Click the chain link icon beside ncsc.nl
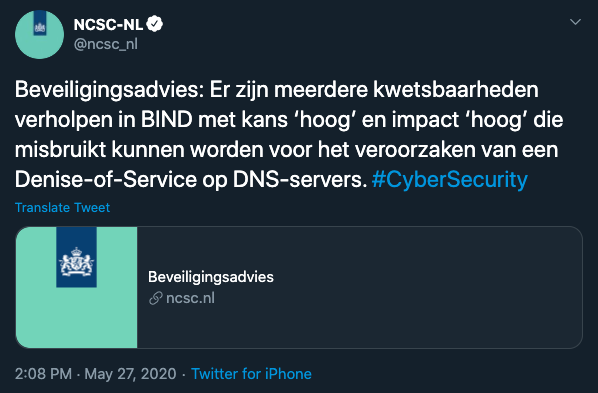 pyautogui.click(x=156, y=298)
